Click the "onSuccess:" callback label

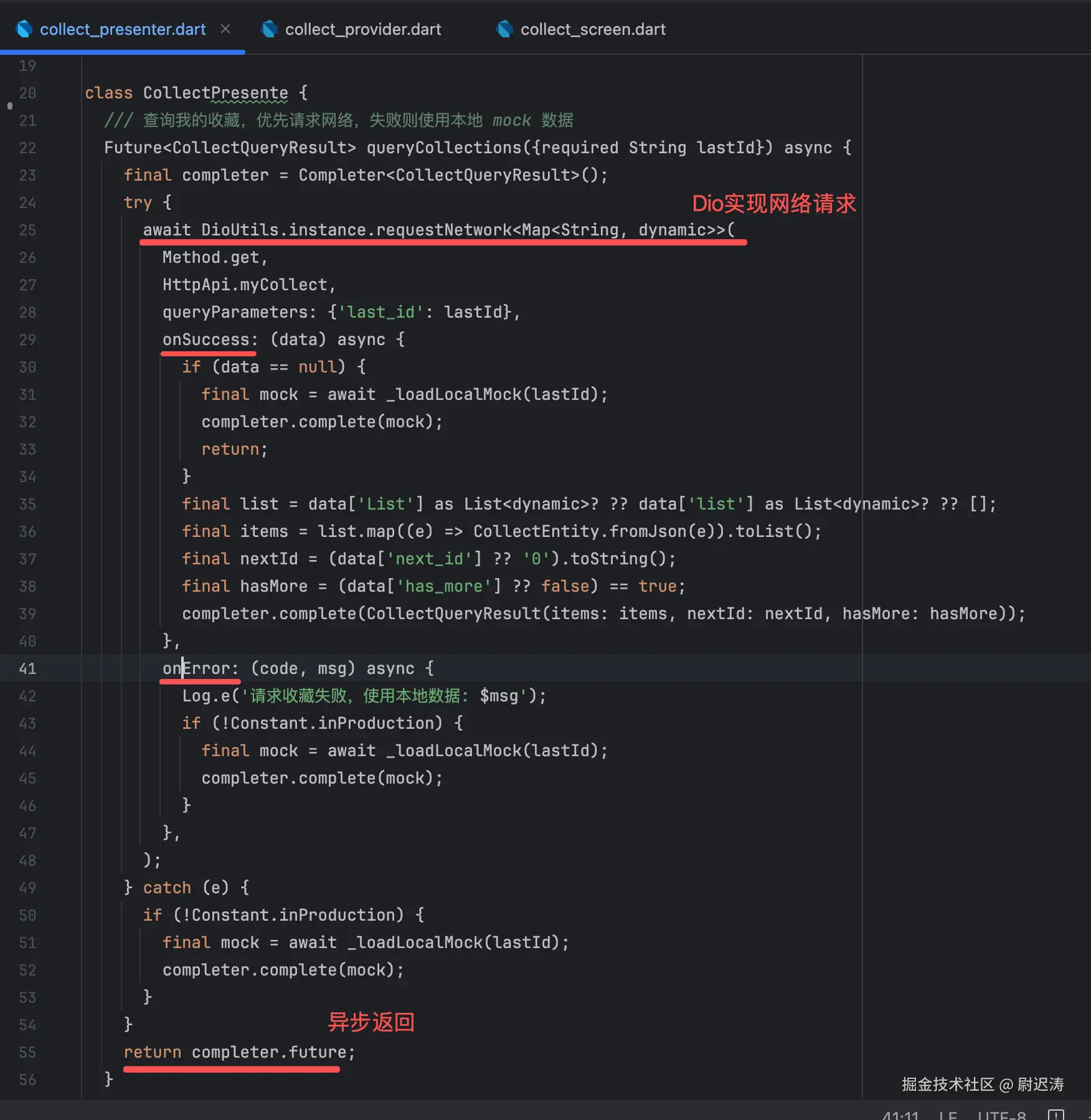[210, 340]
